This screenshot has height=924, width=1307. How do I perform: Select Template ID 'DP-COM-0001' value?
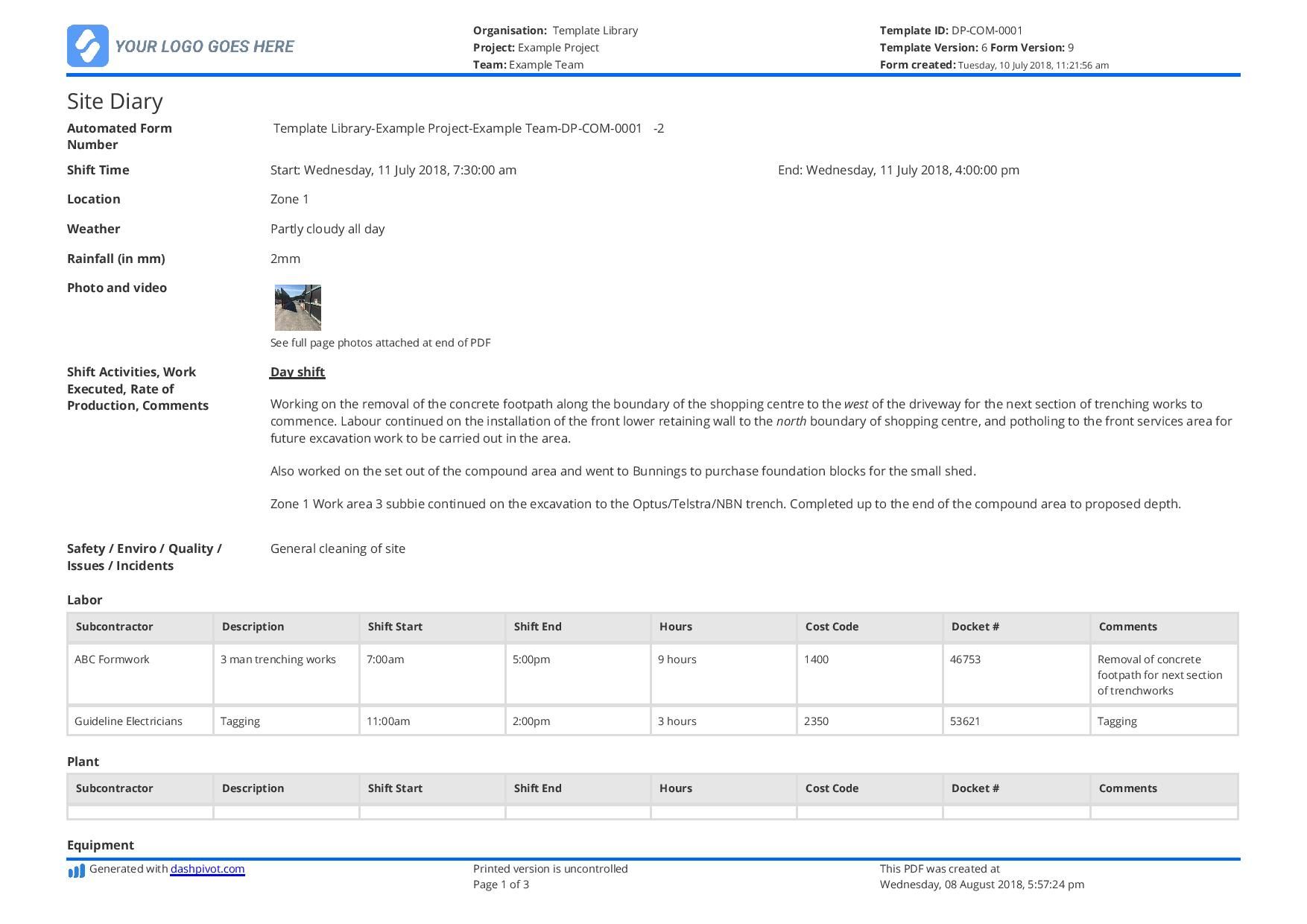coord(987,31)
